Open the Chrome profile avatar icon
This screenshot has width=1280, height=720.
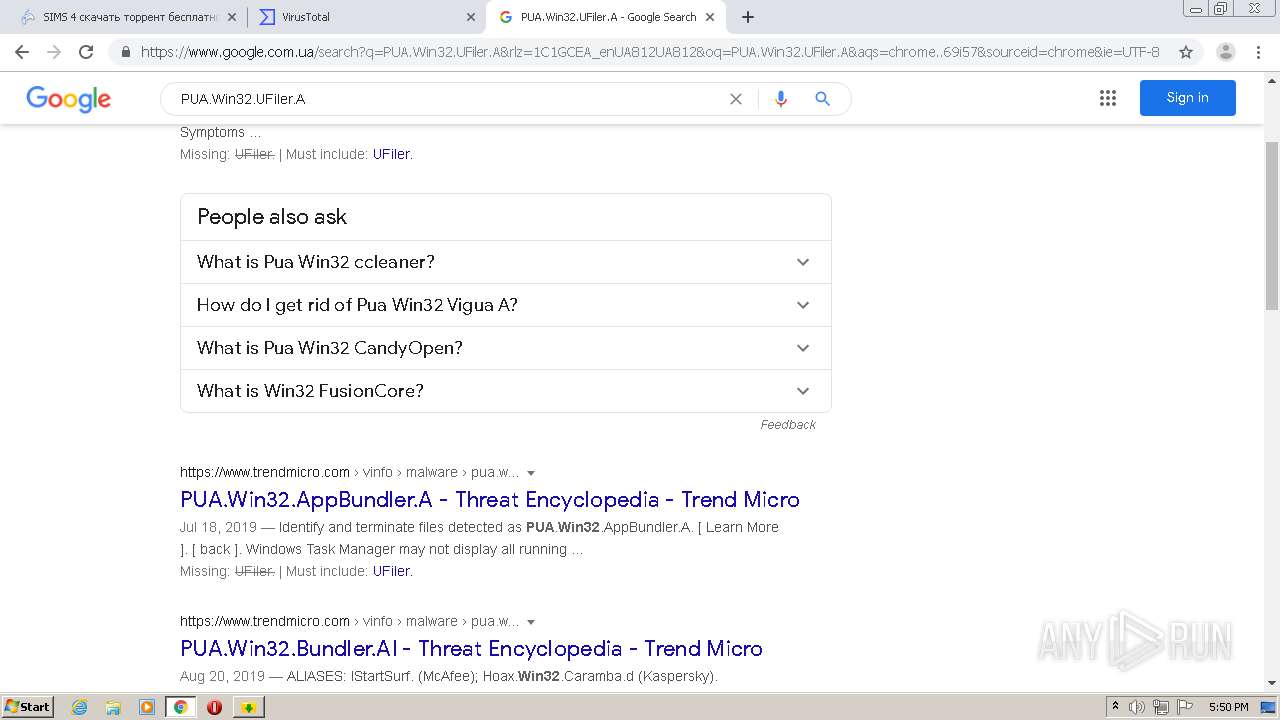point(1226,52)
